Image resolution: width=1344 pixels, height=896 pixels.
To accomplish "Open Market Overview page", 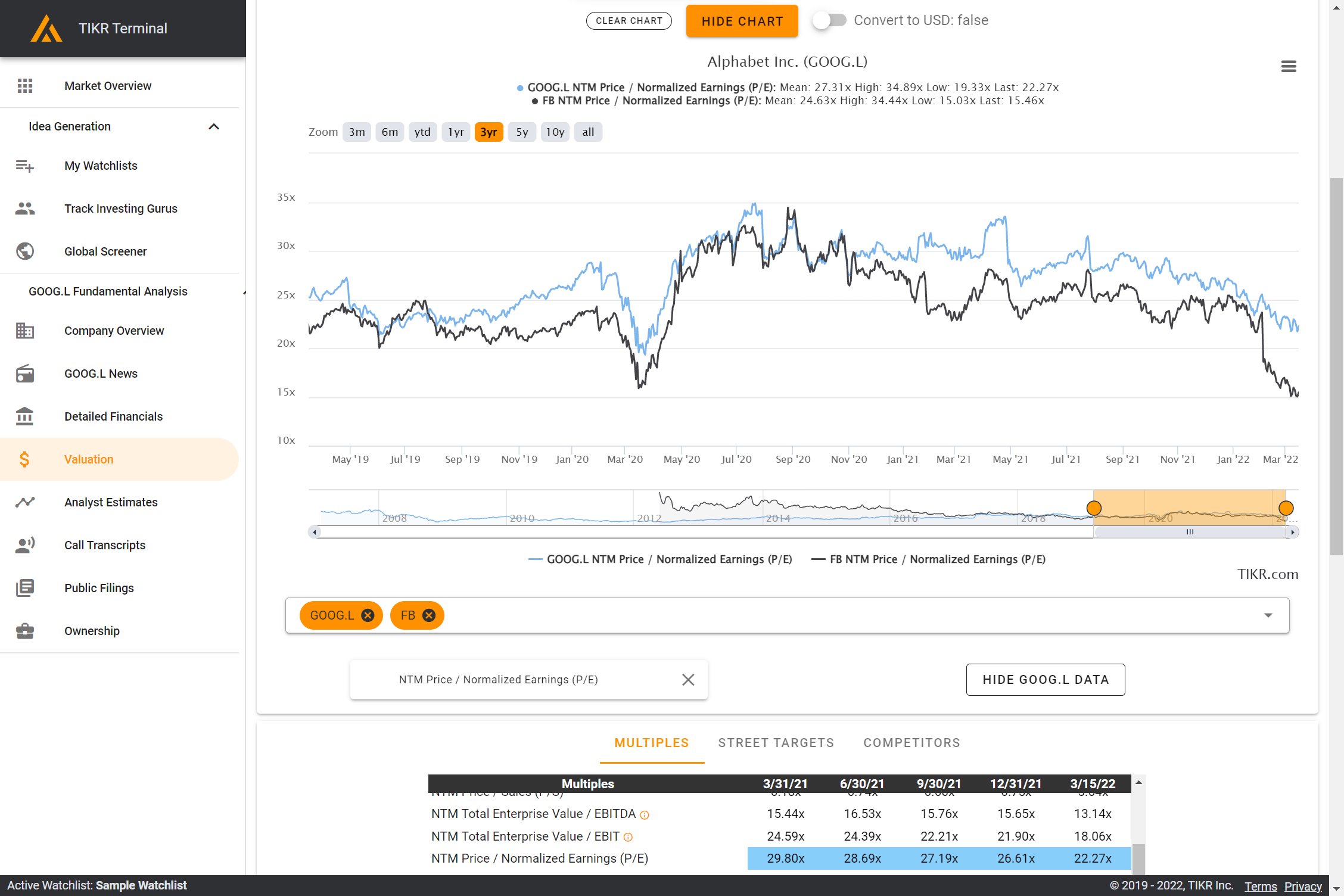I will [108, 86].
